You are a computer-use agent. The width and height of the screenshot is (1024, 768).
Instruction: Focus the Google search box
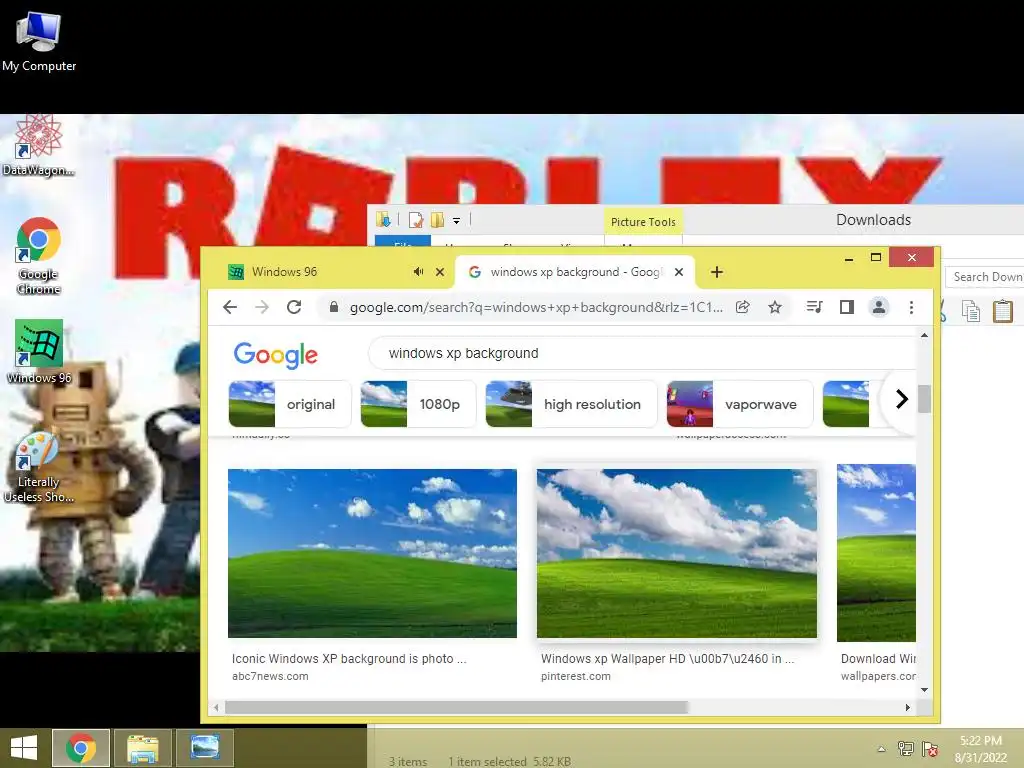tap(643, 353)
